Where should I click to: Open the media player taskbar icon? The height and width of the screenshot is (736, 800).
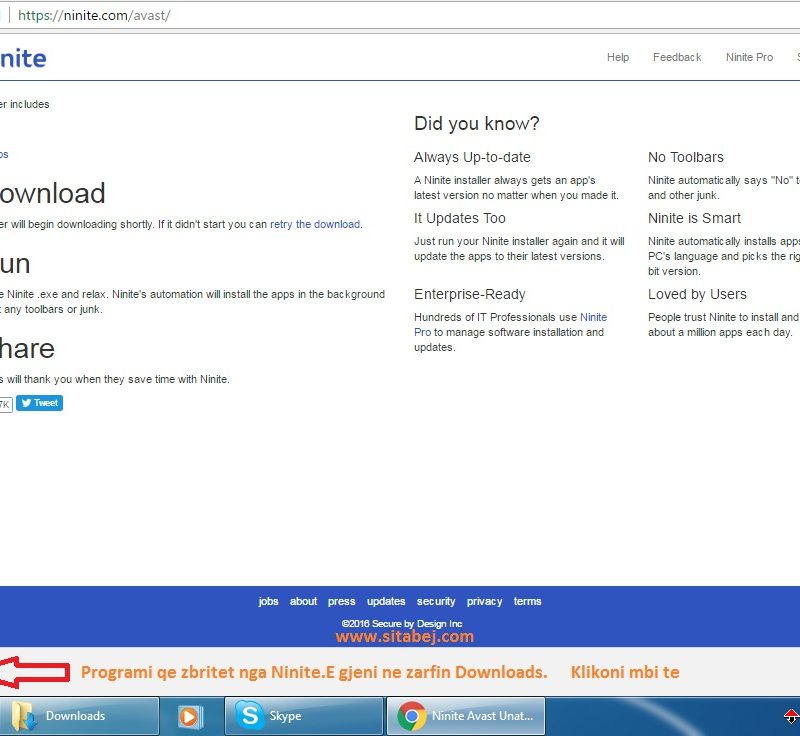click(191, 716)
